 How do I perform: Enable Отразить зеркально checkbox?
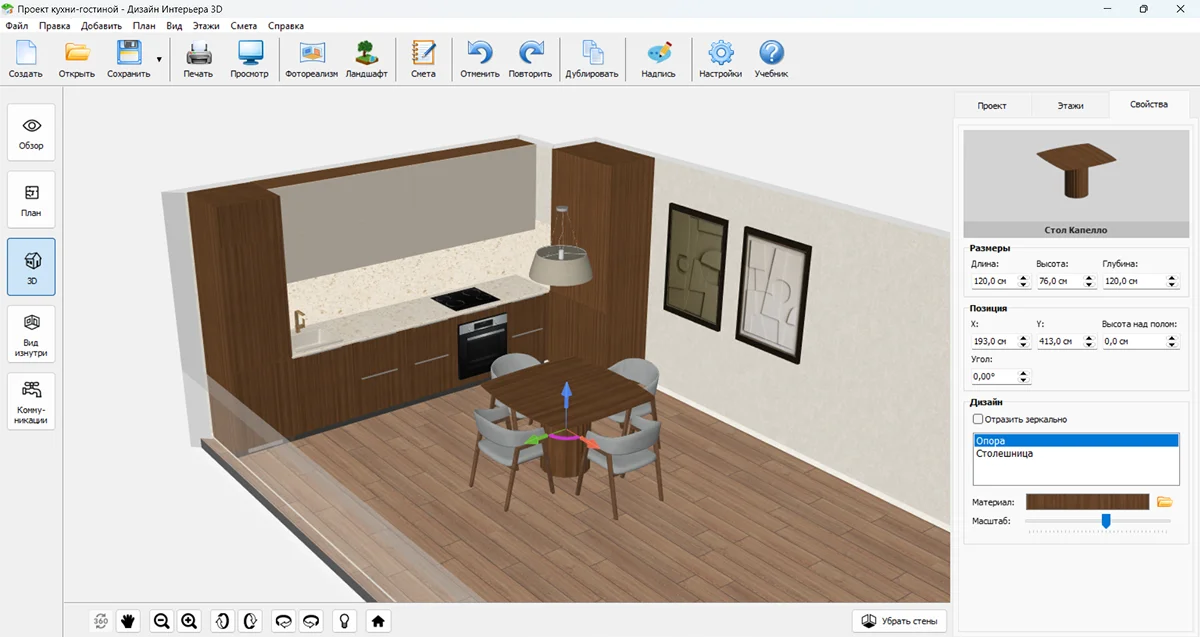(x=978, y=419)
